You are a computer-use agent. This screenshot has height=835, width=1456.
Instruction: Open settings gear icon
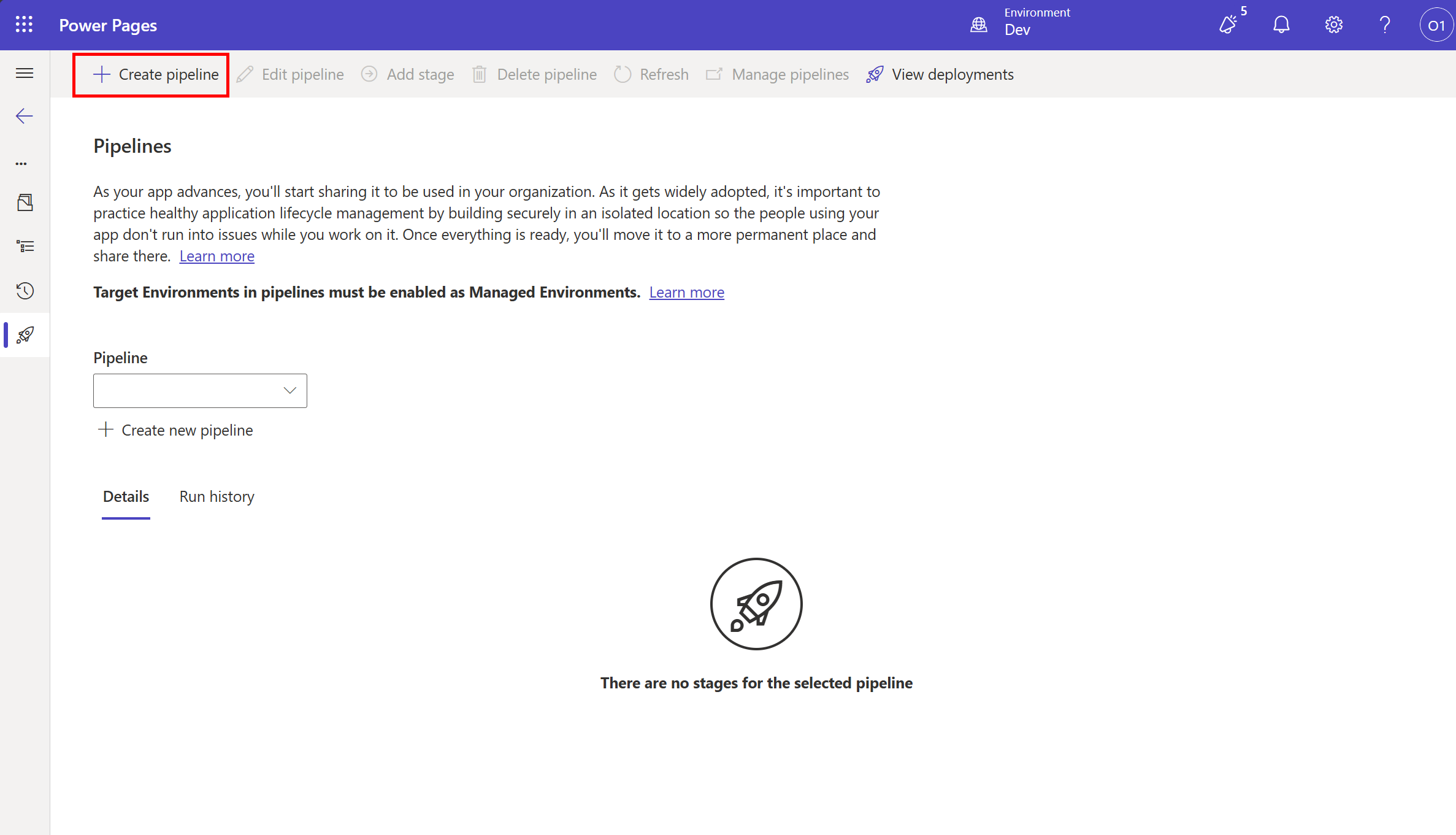click(1333, 25)
